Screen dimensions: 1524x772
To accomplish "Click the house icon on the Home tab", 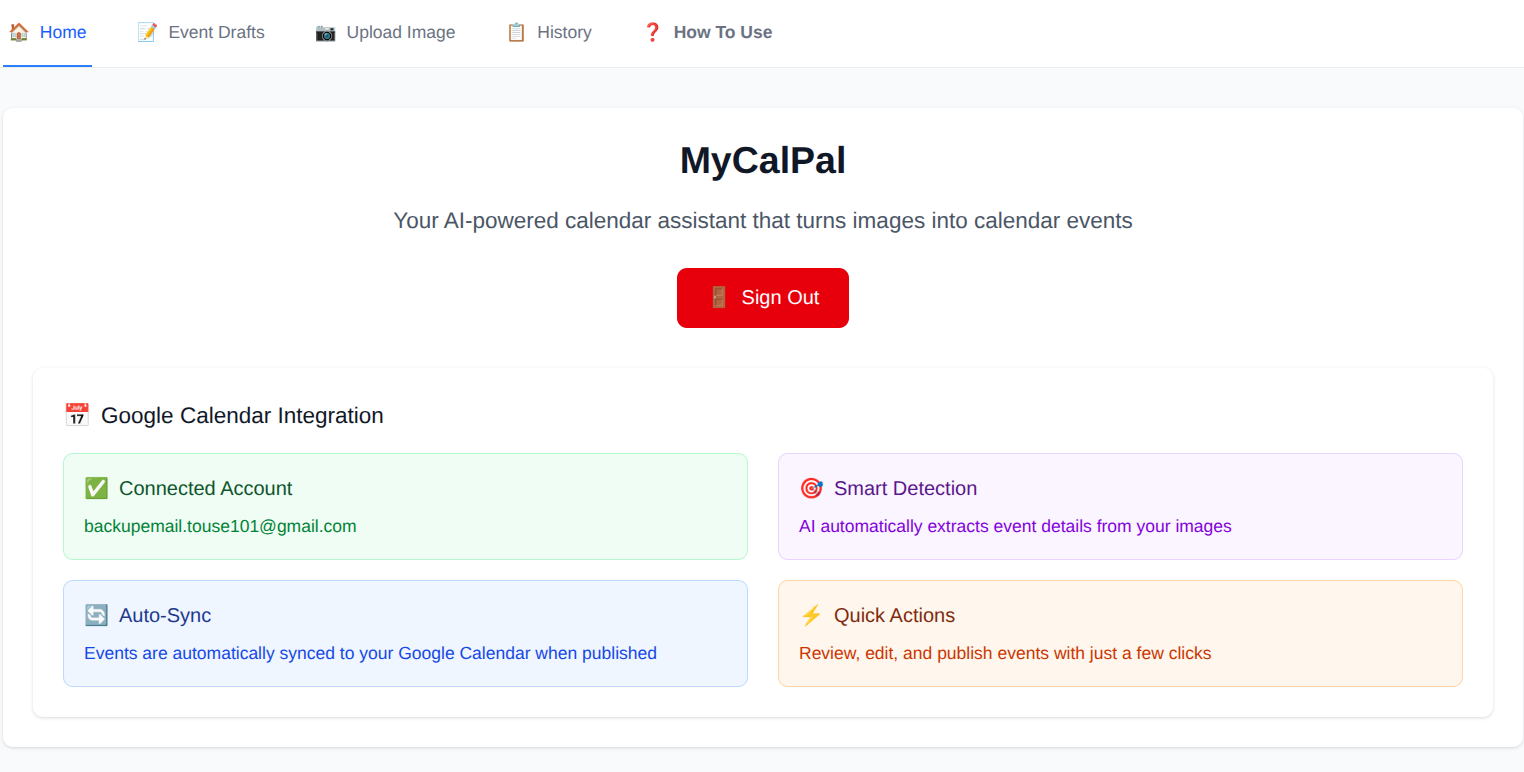I will (18, 31).
